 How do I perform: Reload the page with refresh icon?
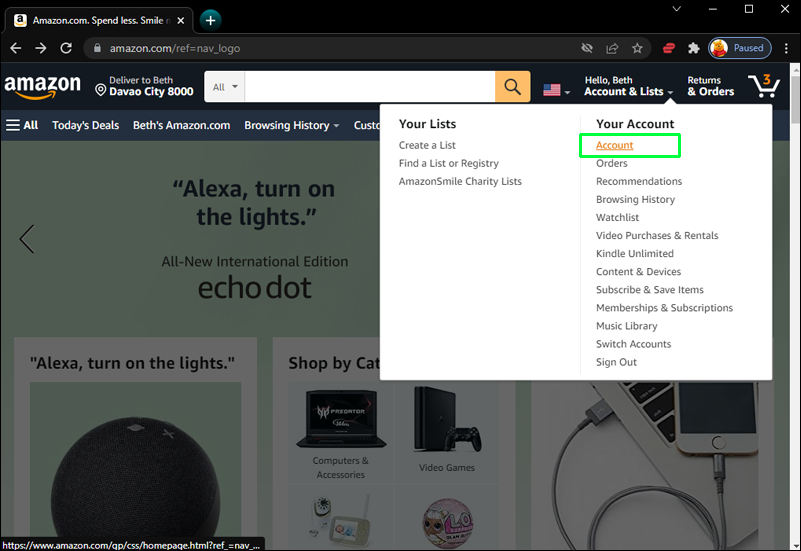[66, 49]
